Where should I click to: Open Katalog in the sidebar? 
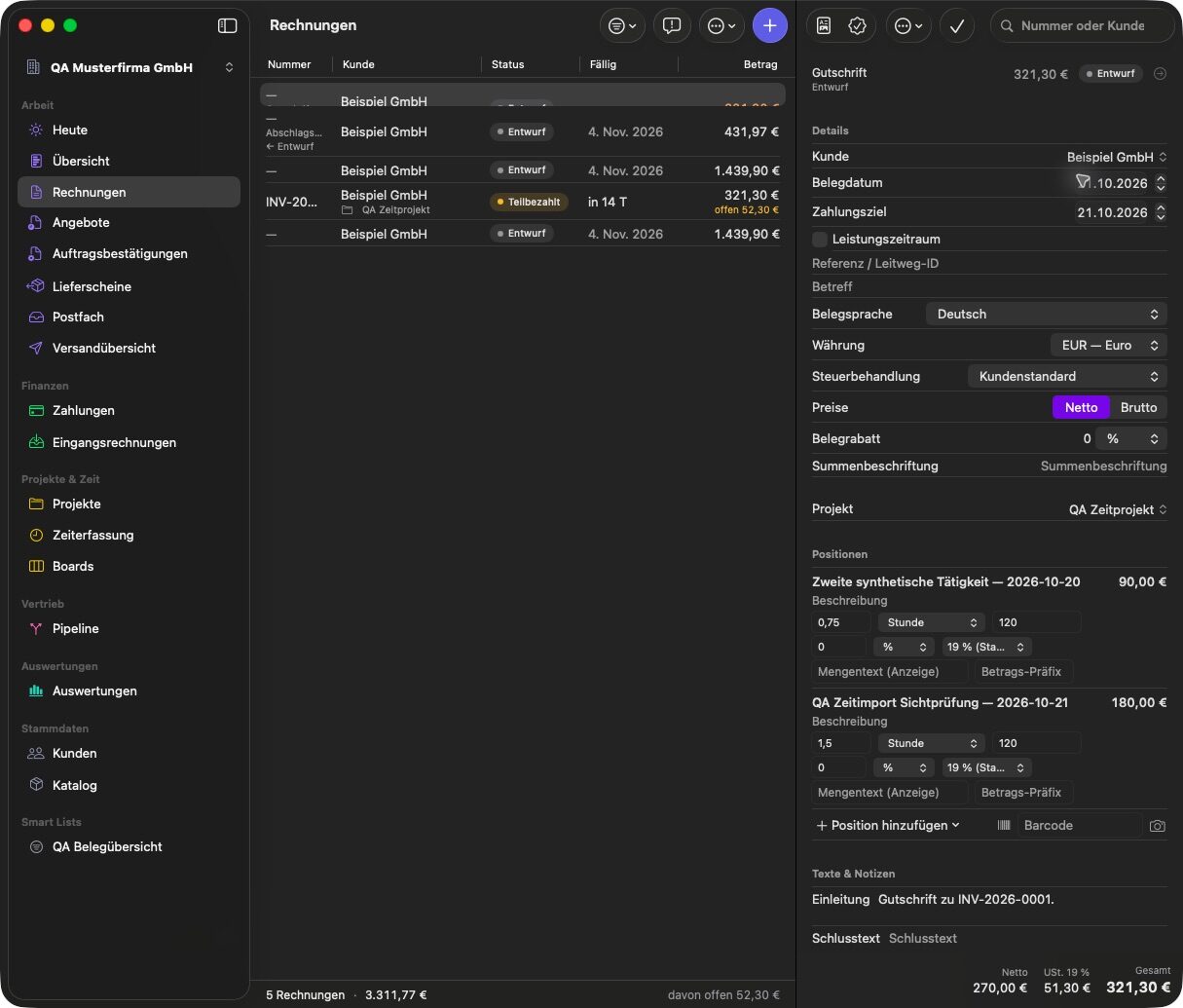pos(129,785)
